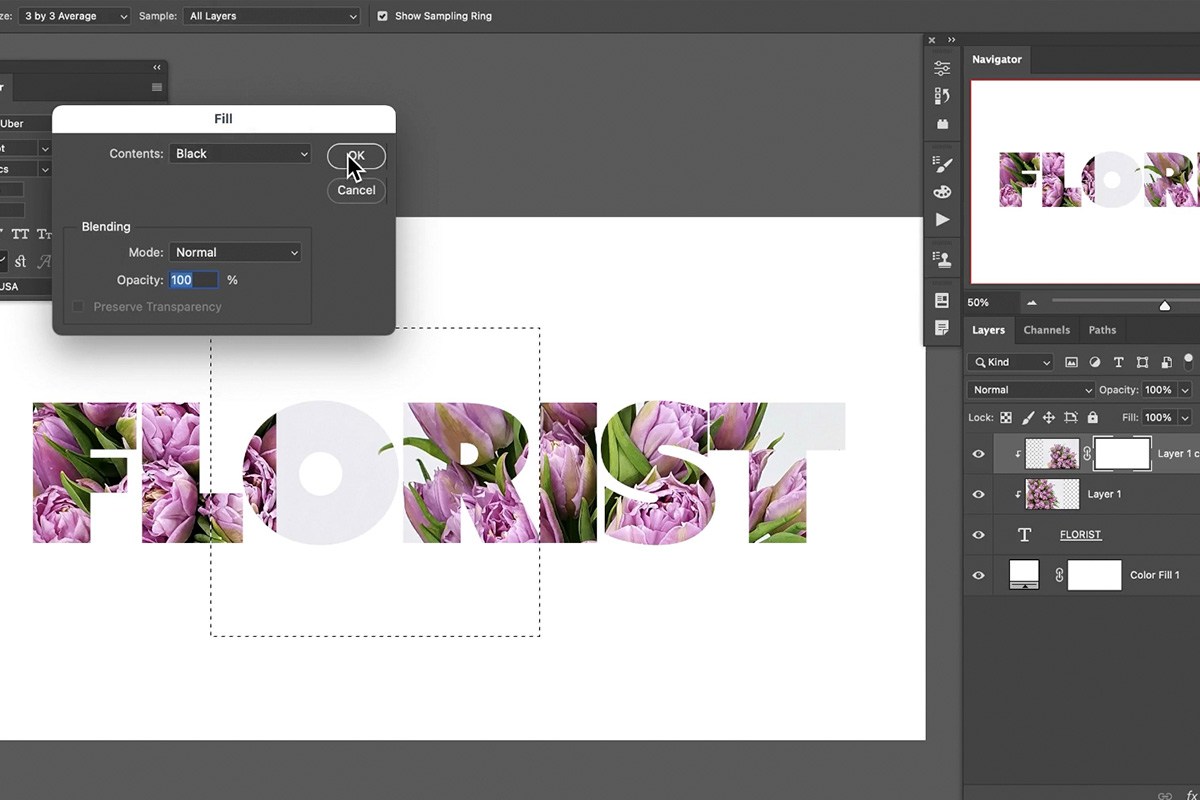The image size is (1200, 800).
Task: Open the Brush Settings panel icon
Action: [x=942, y=164]
